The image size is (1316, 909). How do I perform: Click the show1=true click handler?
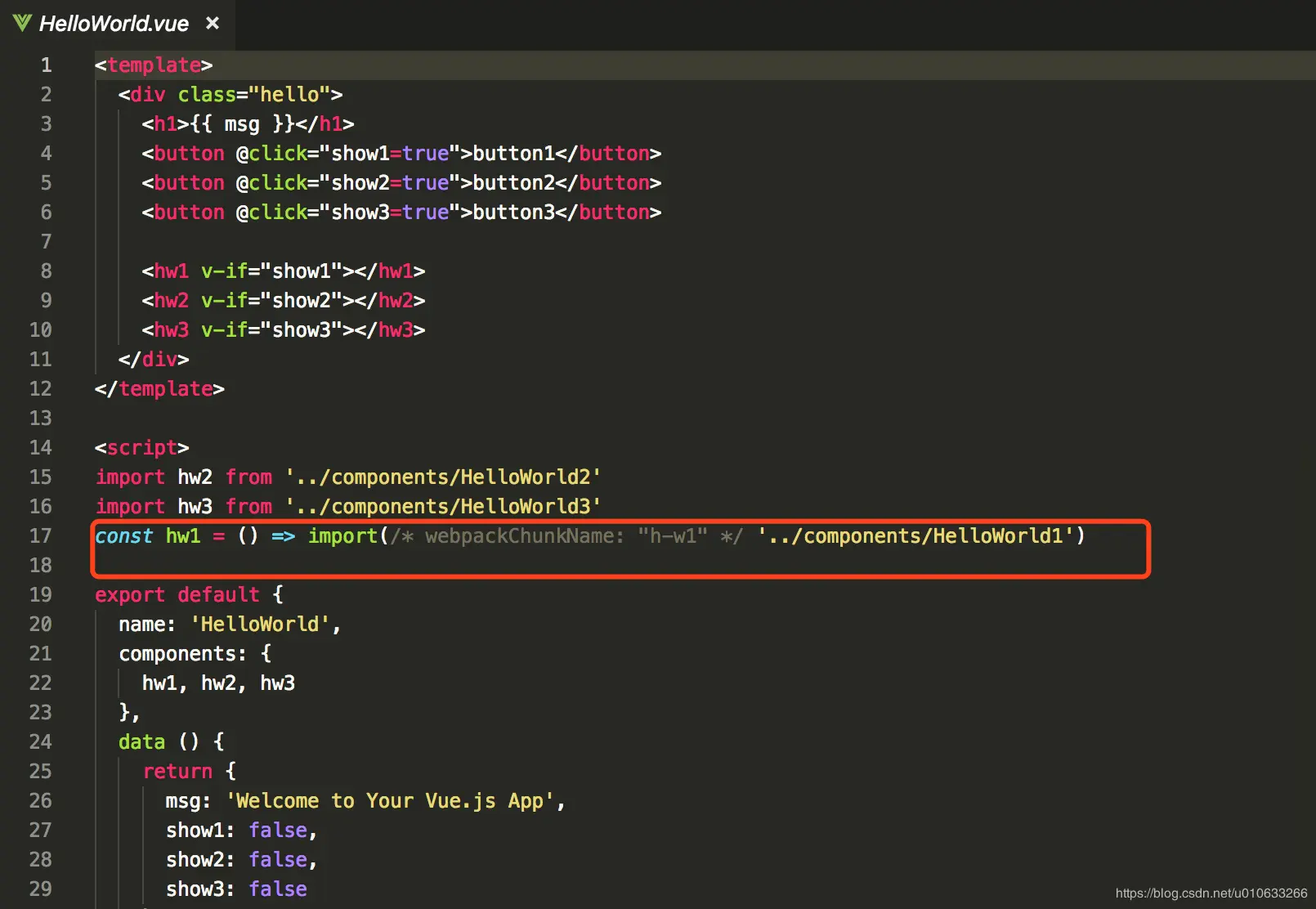click(x=389, y=154)
